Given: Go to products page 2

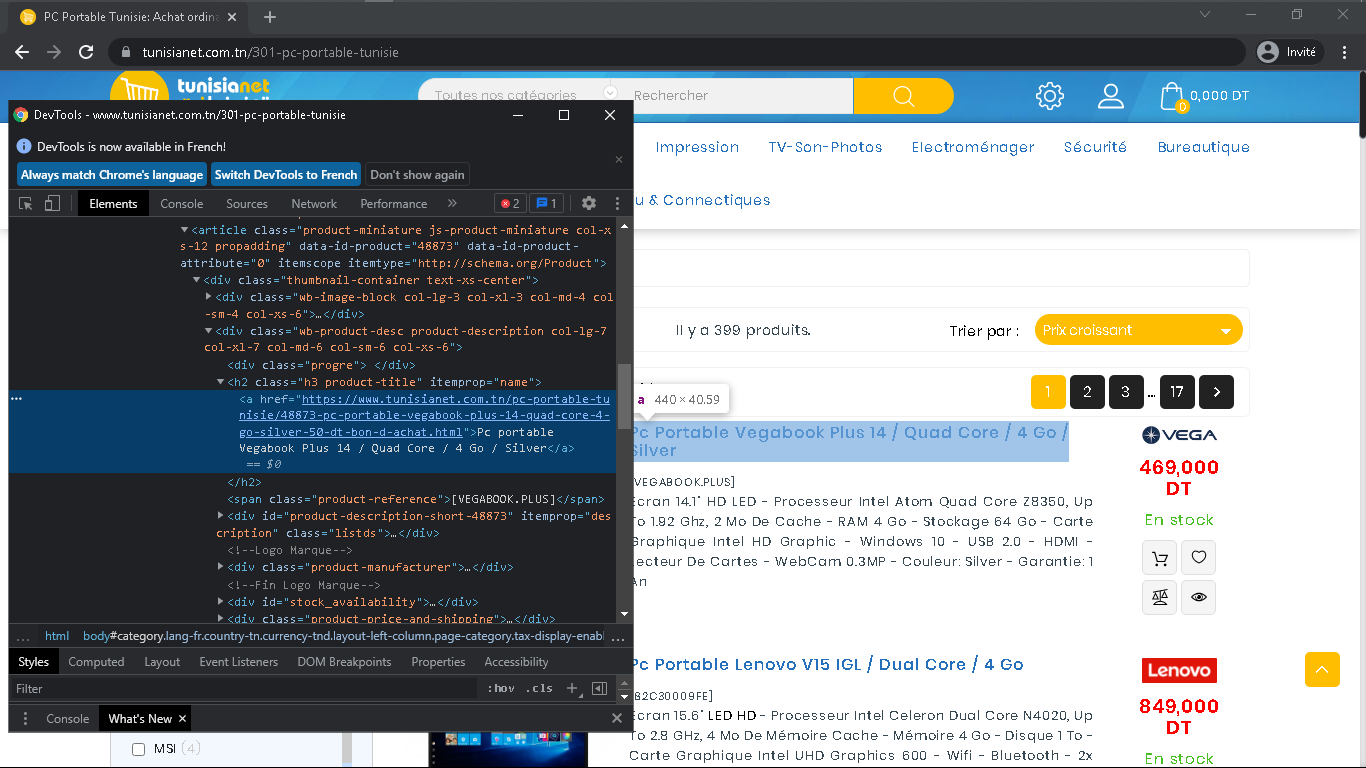Looking at the screenshot, I should (1087, 392).
